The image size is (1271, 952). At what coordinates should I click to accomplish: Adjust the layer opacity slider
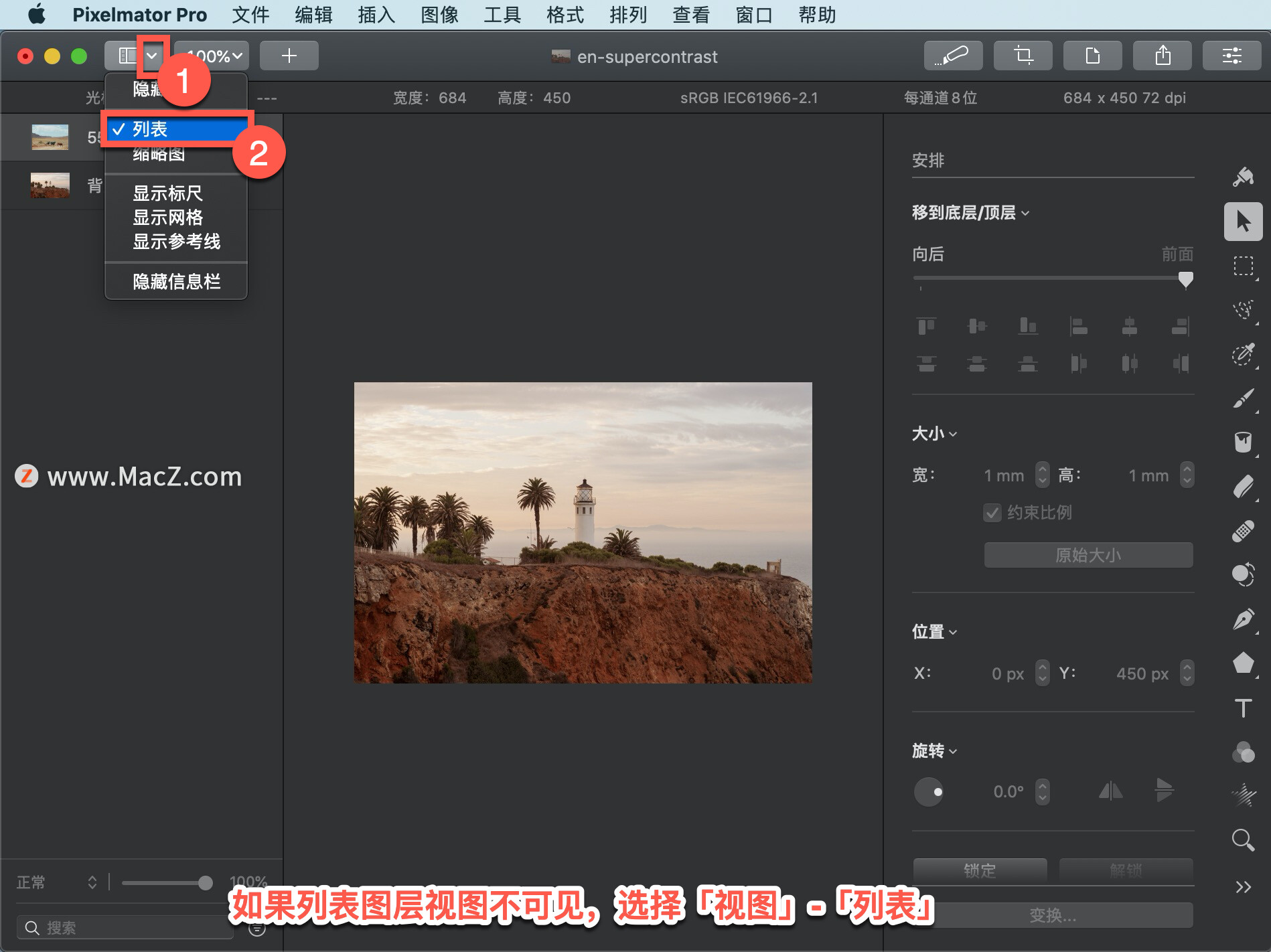(x=167, y=883)
